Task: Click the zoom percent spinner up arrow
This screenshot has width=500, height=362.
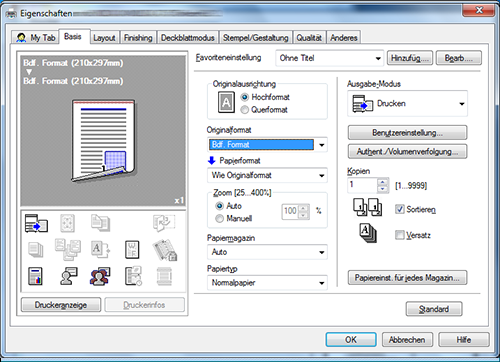Action: coord(303,209)
